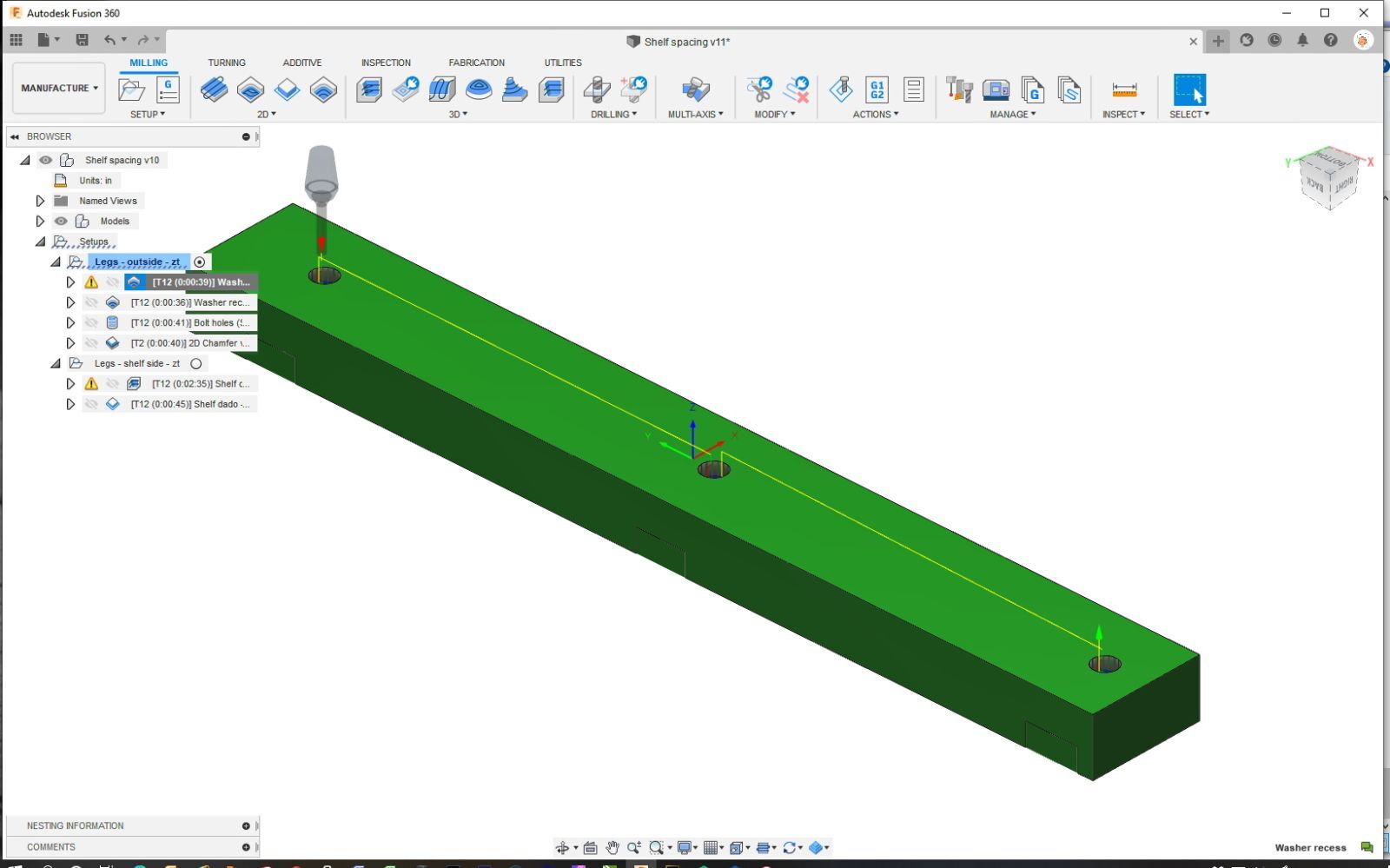This screenshot has width=1390, height=868.
Task: Open the COMMENTS panel at bottom left
Action: coord(50,846)
